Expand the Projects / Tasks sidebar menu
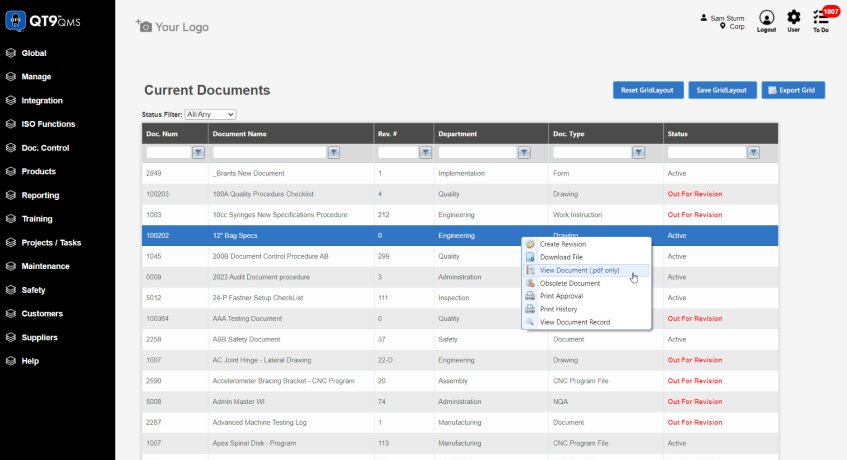 (51, 243)
